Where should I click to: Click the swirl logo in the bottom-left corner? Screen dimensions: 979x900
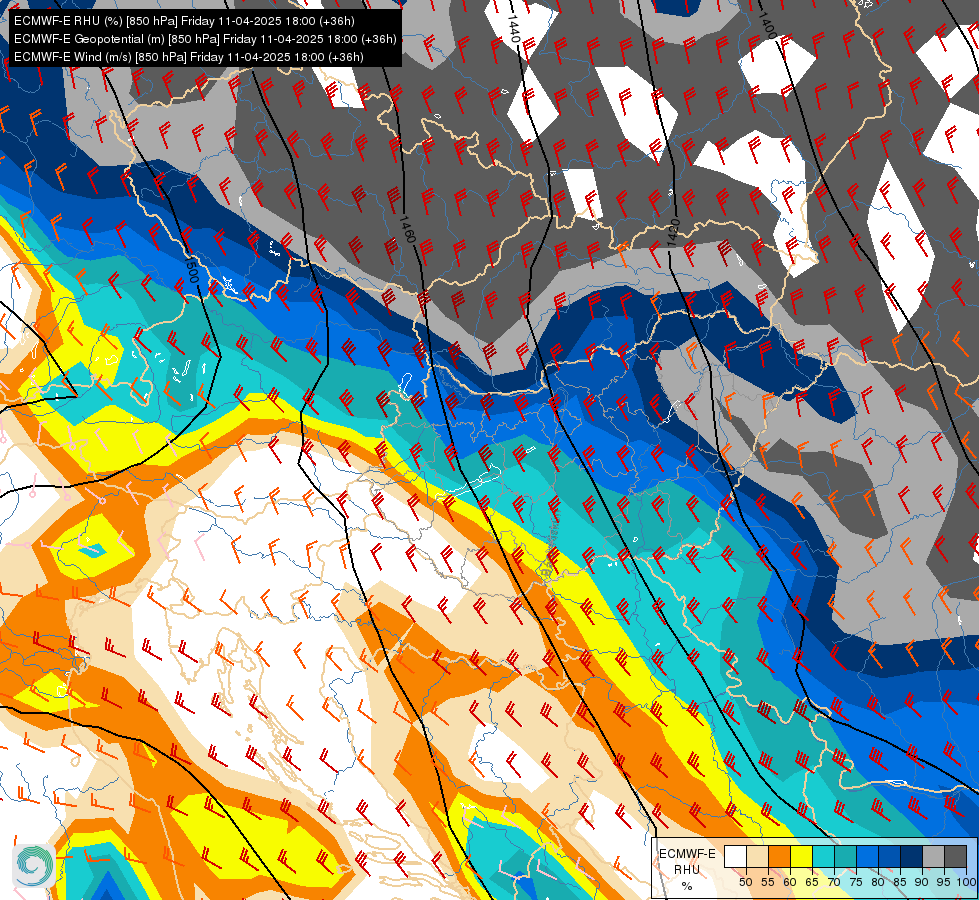[34, 866]
